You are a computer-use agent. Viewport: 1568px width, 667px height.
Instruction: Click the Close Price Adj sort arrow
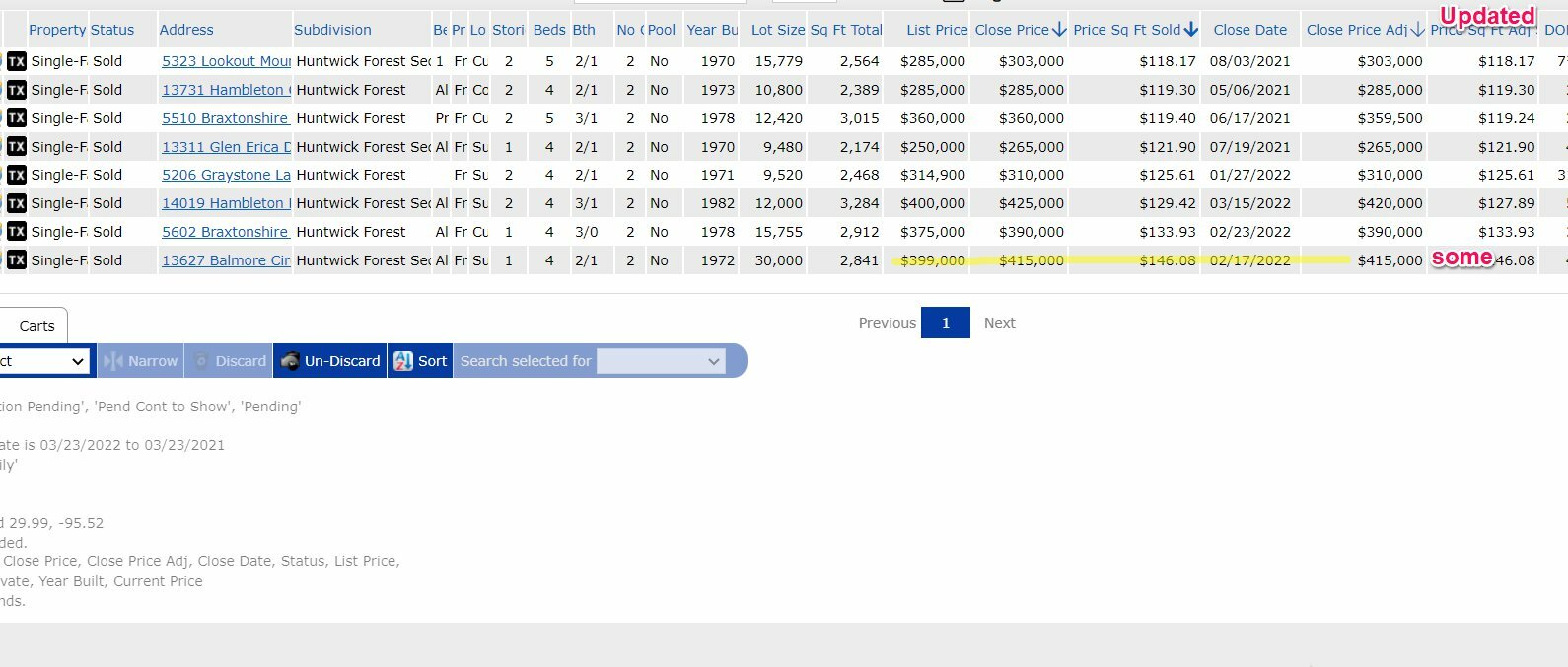point(1417,30)
